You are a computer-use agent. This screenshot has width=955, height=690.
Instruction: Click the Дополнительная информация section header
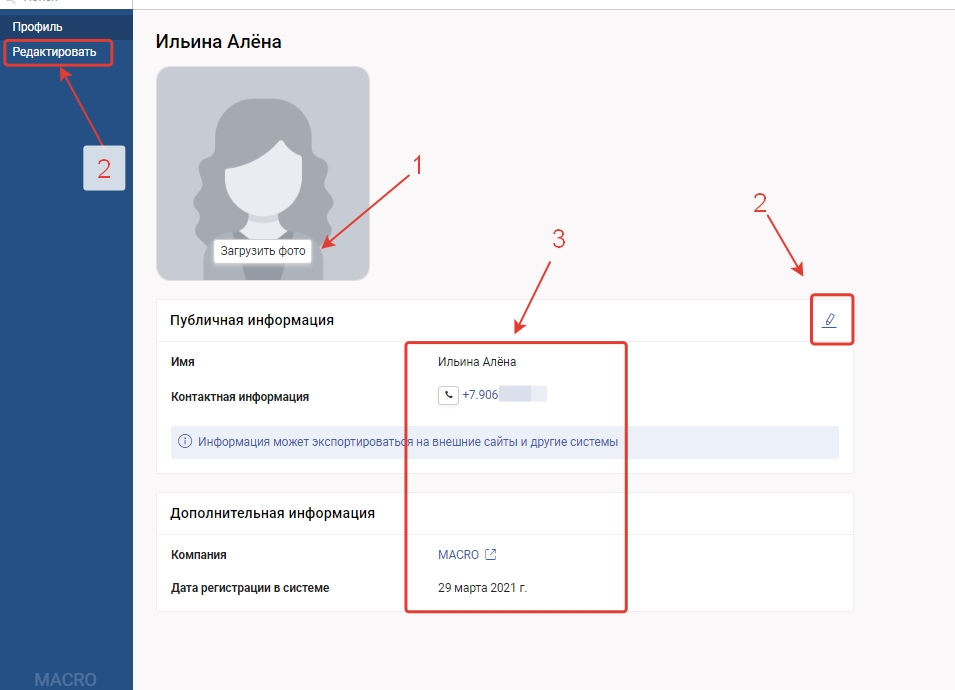coord(272,513)
